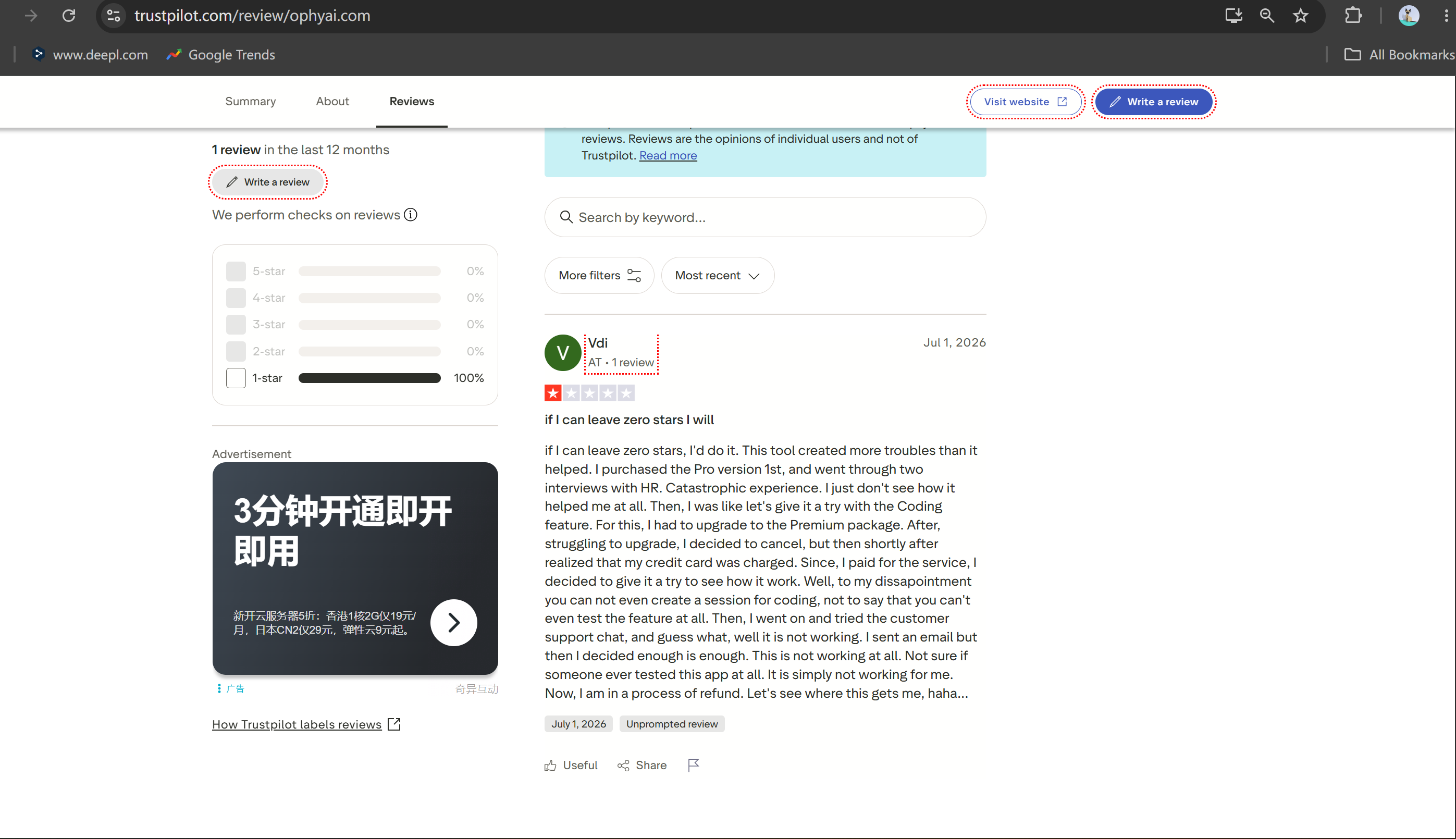
Task: Click the Chinese cloud server advertisement banner
Action: click(355, 569)
